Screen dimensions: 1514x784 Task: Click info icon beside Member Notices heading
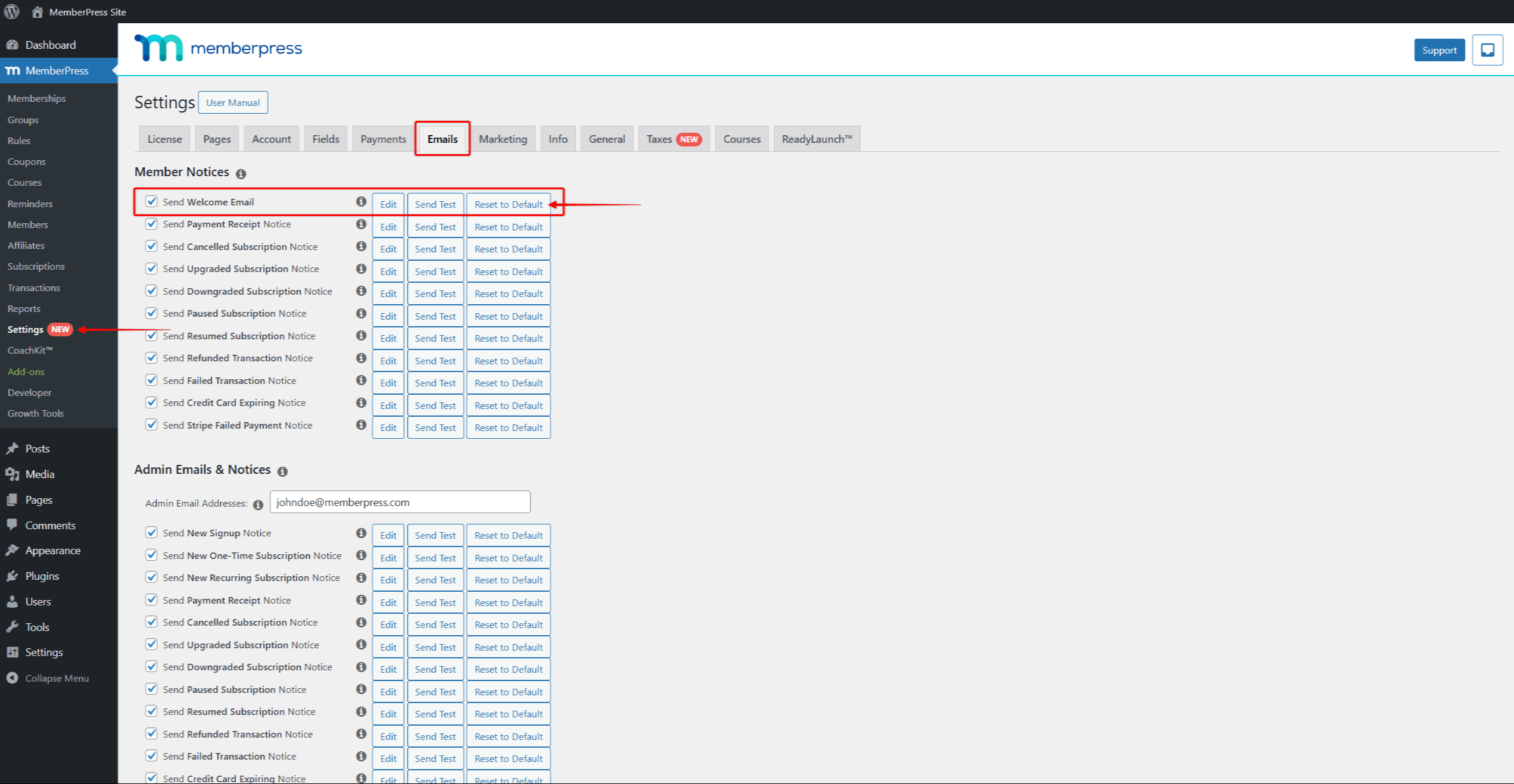[x=241, y=174]
